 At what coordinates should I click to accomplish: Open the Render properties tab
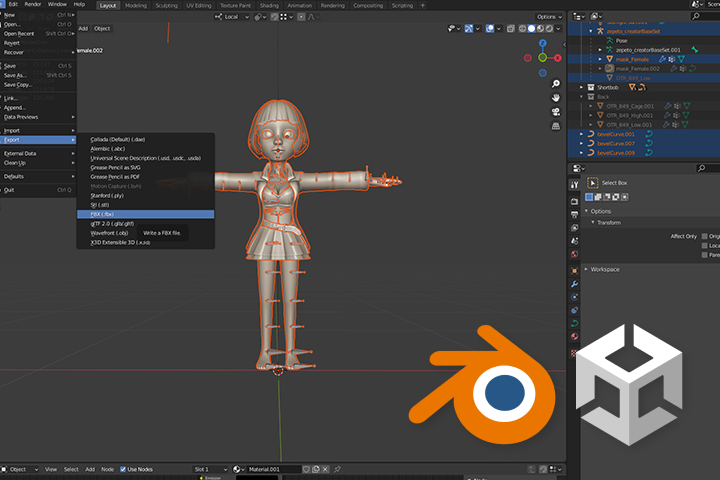(574, 201)
